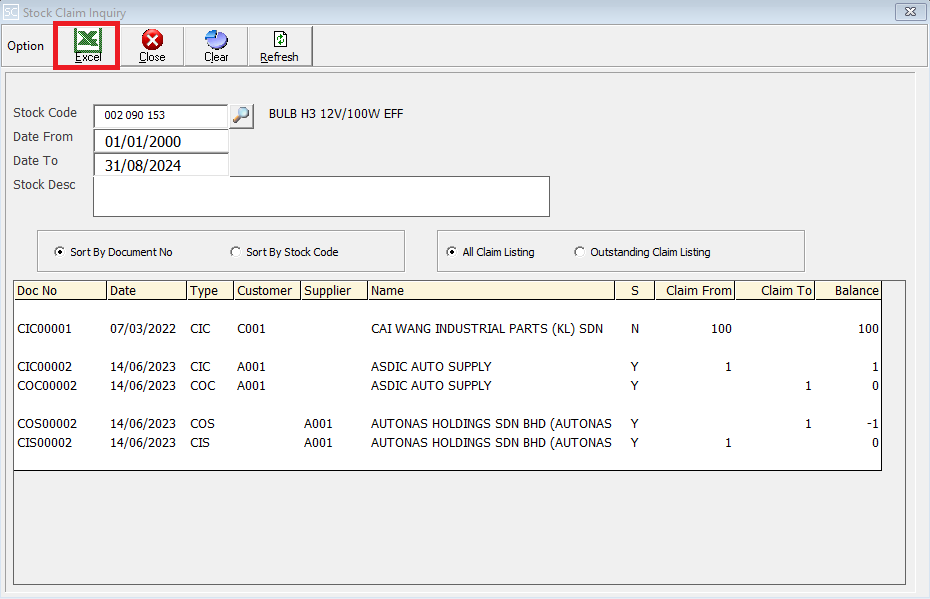Select document row COC00002

tap(448, 385)
